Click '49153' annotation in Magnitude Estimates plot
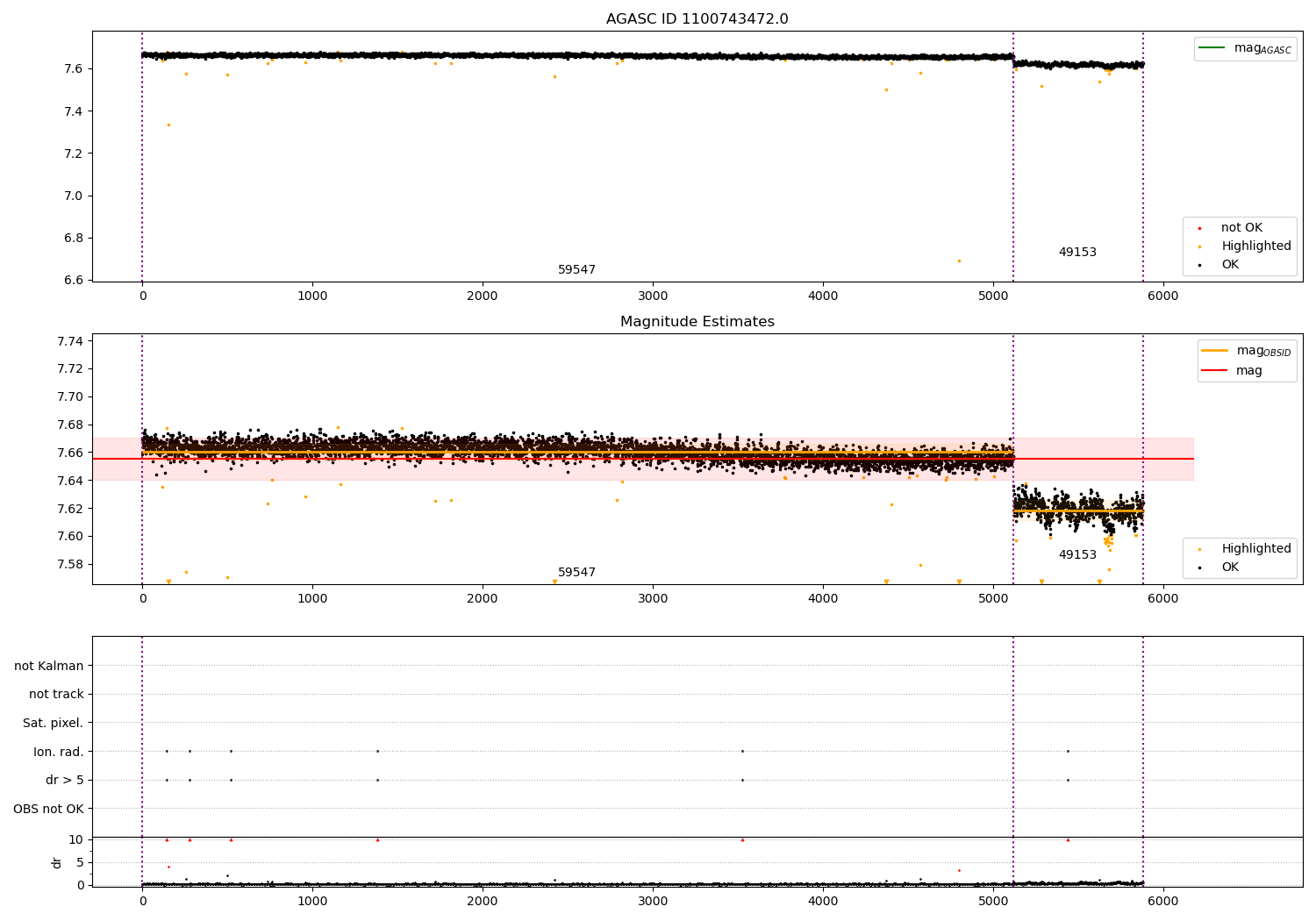The image size is (1316, 921). pos(1077,554)
